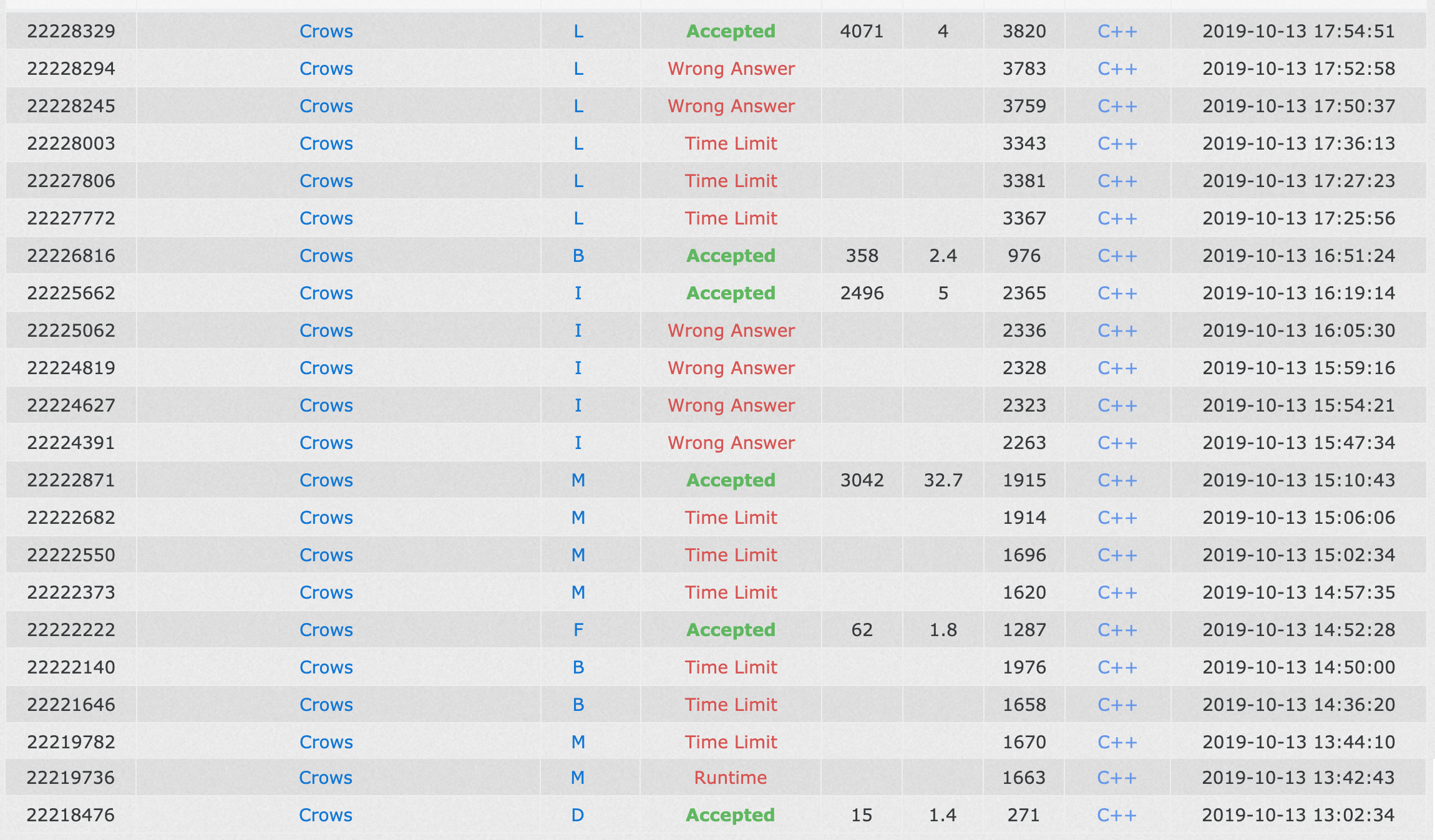The width and height of the screenshot is (1435, 840).
Task: Open problem L link for run 22228294
Action: [578, 69]
